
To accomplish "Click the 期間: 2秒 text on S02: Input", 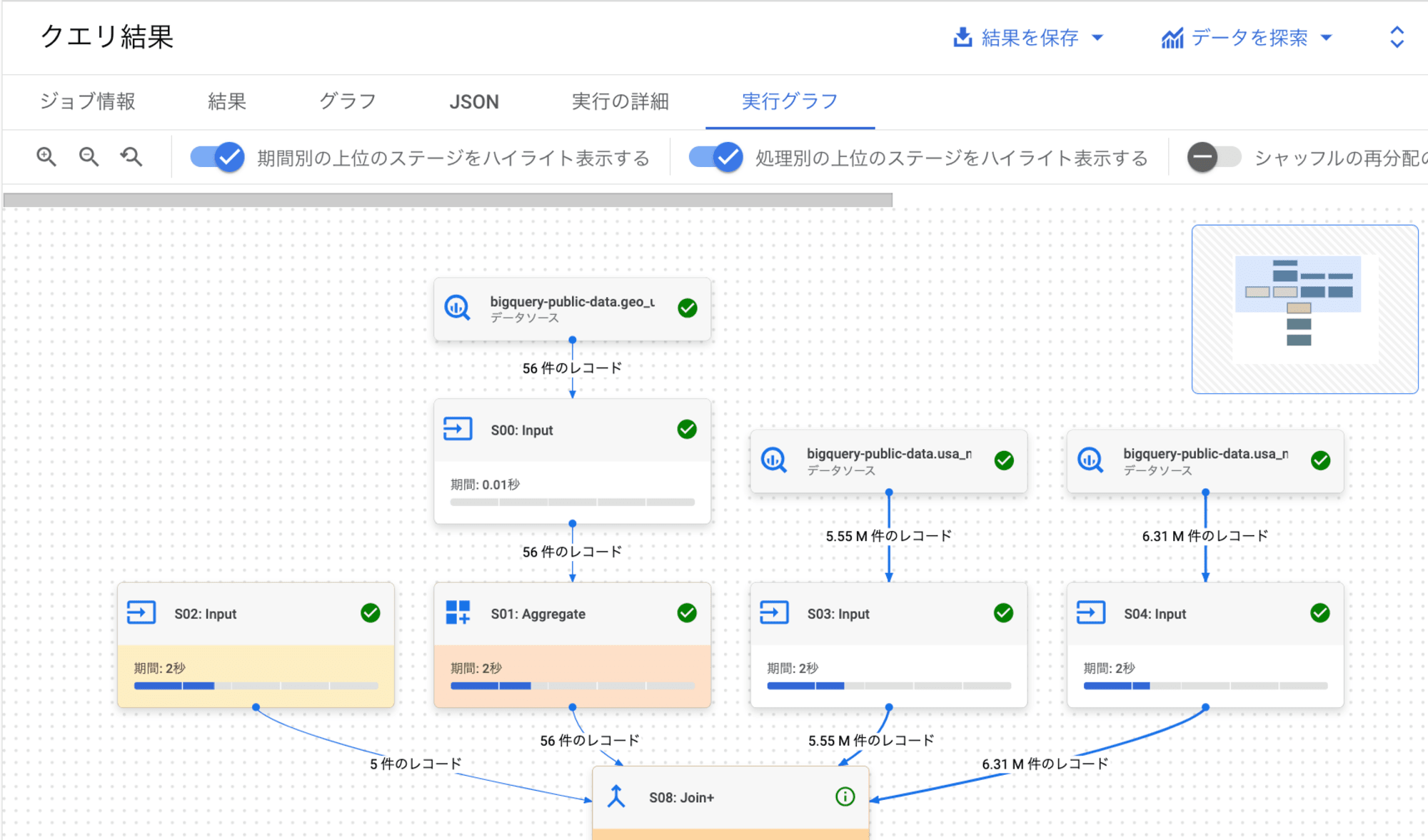I will point(159,668).
